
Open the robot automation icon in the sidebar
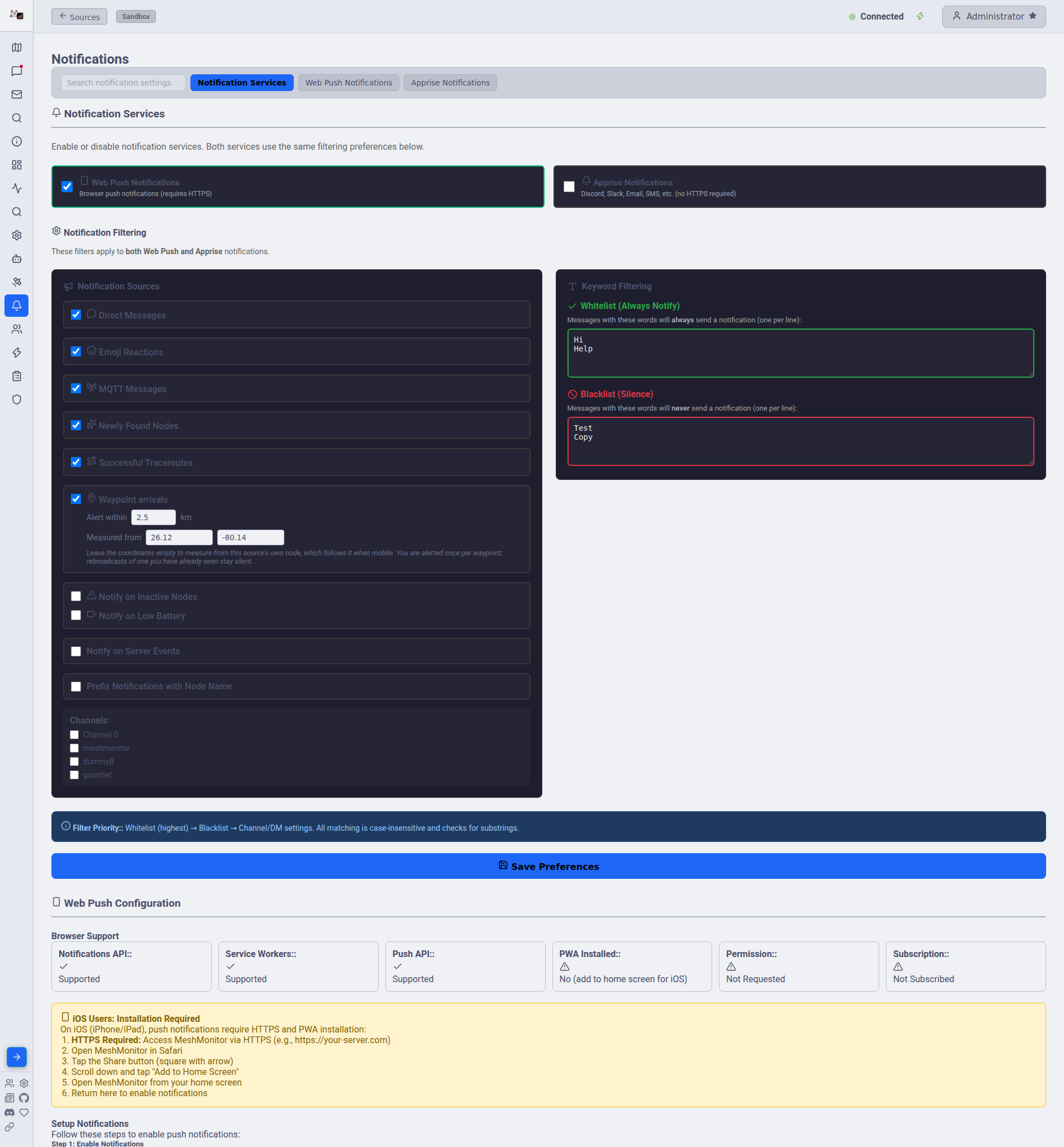pos(17,259)
